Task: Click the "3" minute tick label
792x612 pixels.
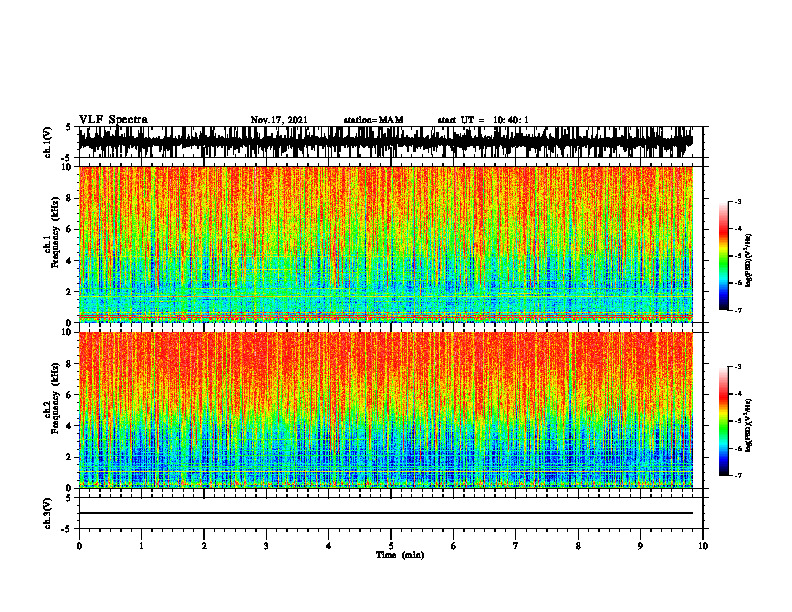Action: coord(266,546)
